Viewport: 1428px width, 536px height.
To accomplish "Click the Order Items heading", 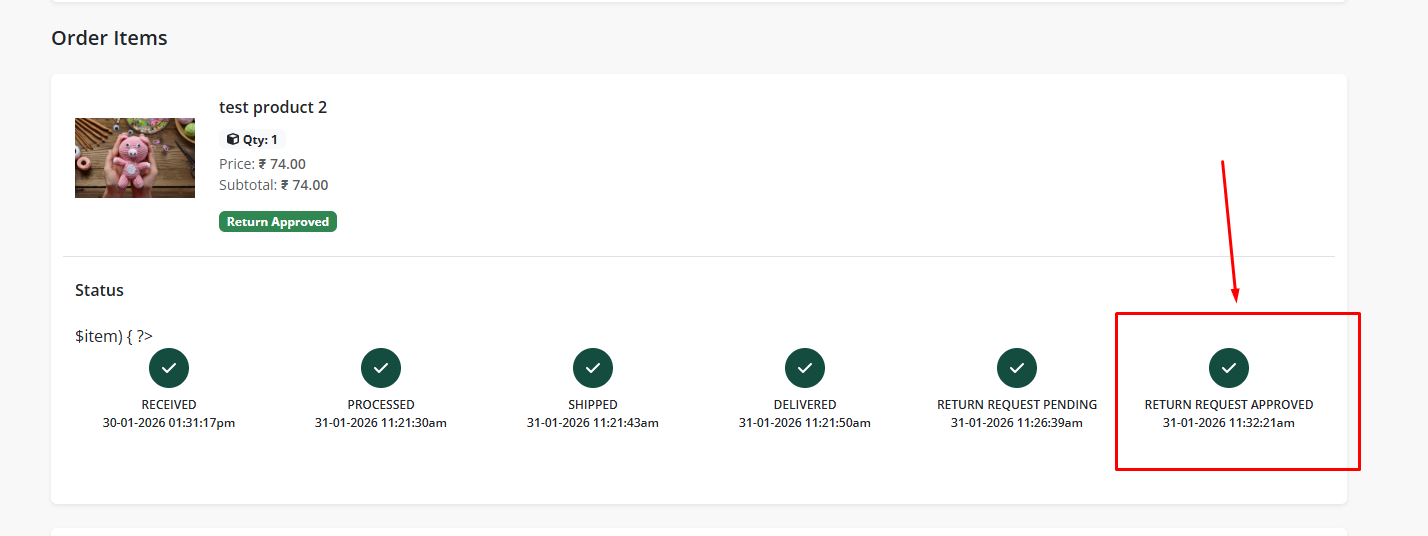I will pos(110,38).
